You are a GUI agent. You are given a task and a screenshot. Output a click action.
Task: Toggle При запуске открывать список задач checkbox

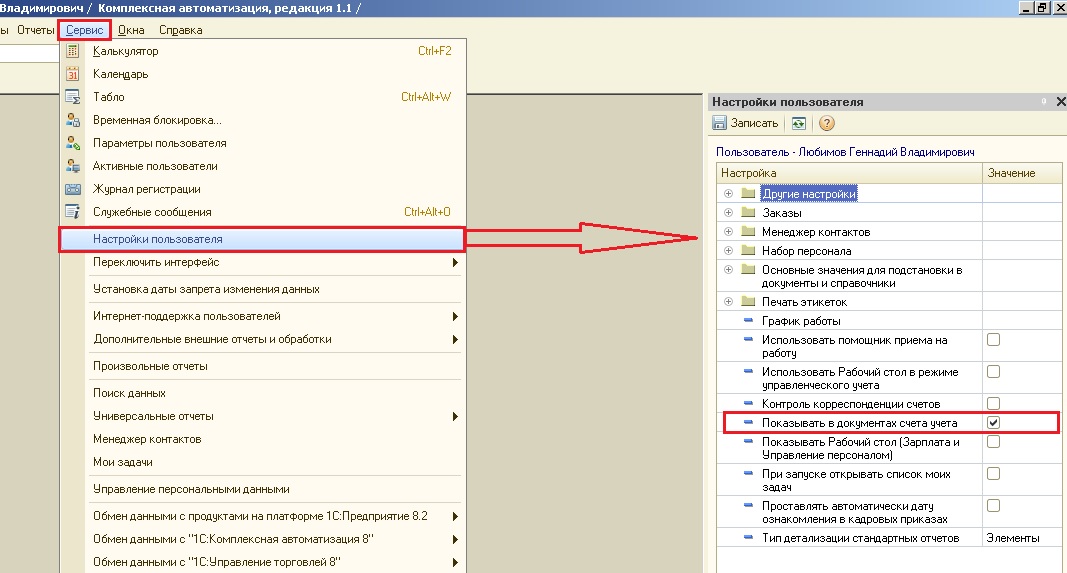click(x=994, y=474)
